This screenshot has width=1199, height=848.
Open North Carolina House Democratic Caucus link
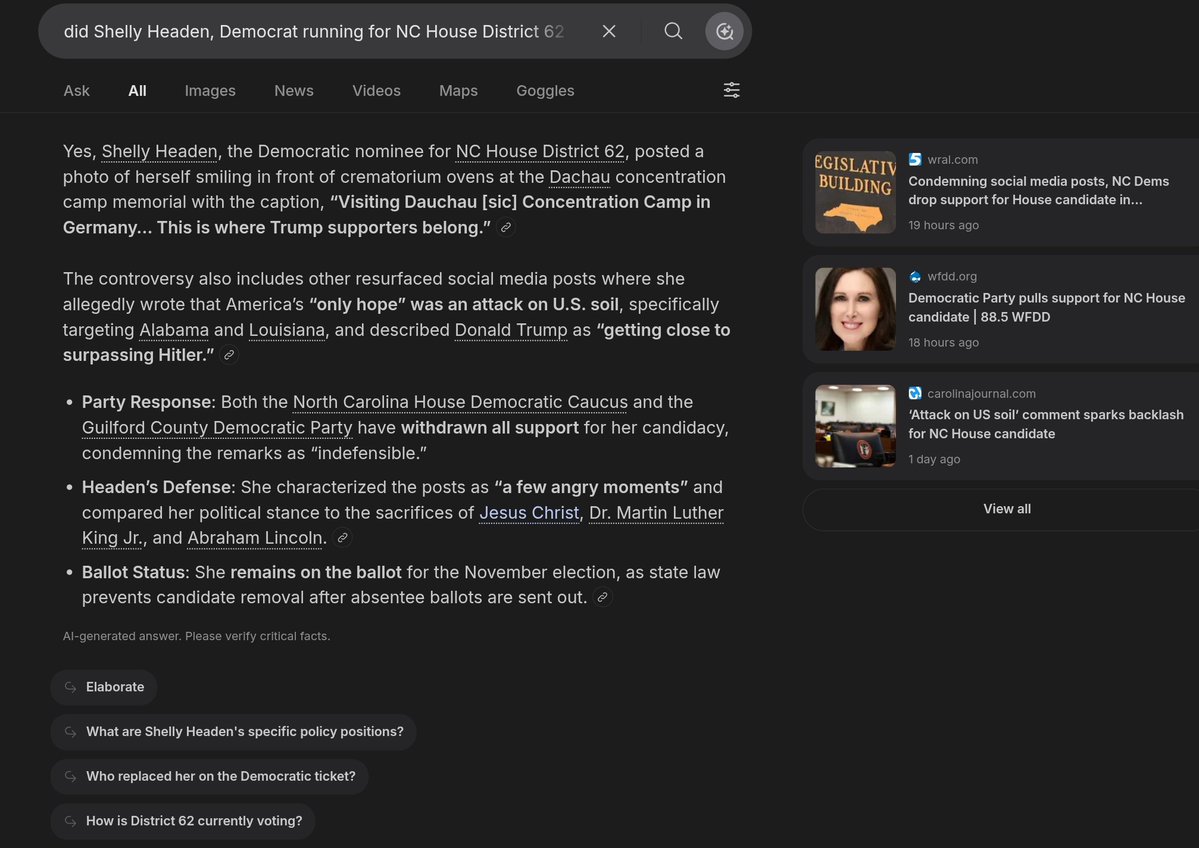460,402
